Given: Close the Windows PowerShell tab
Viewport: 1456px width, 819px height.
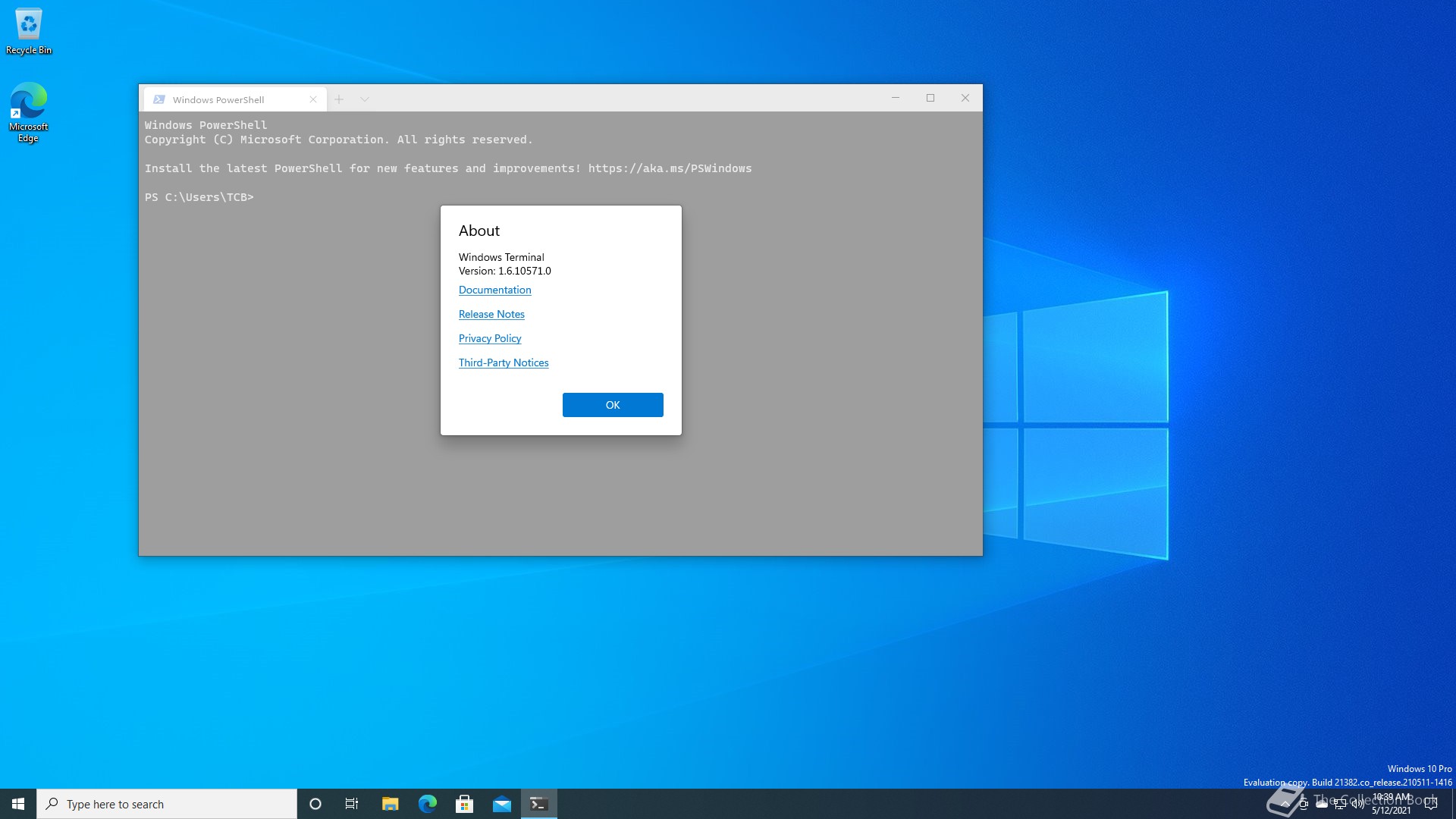Looking at the screenshot, I should tap(313, 99).
